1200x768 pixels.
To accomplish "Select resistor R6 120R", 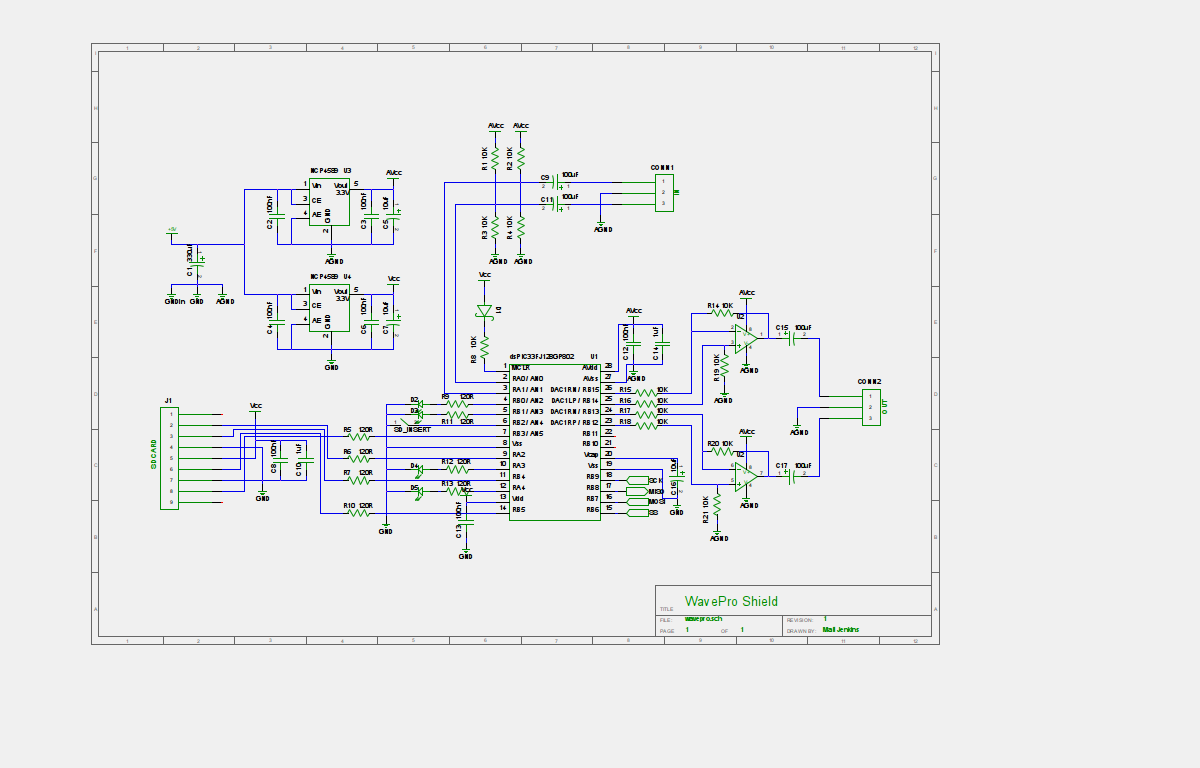I will (x=358, y=458).
